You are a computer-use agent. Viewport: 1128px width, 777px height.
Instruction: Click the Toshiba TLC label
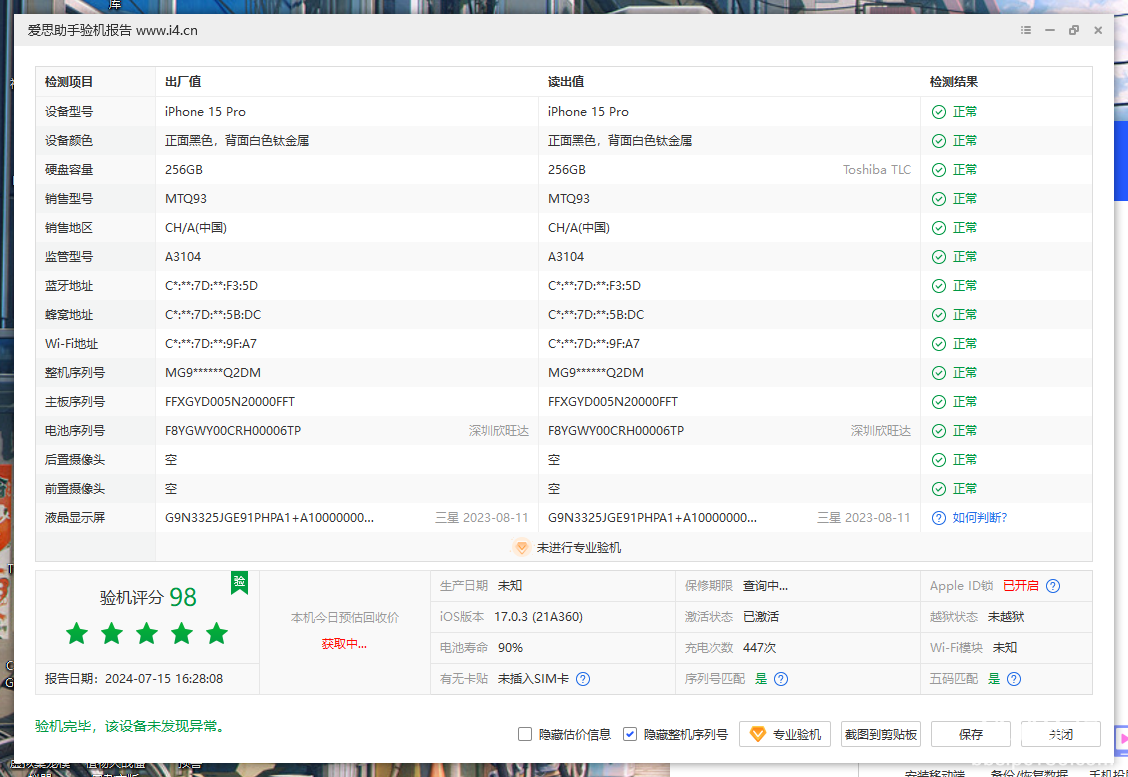(x=877, y=170)
